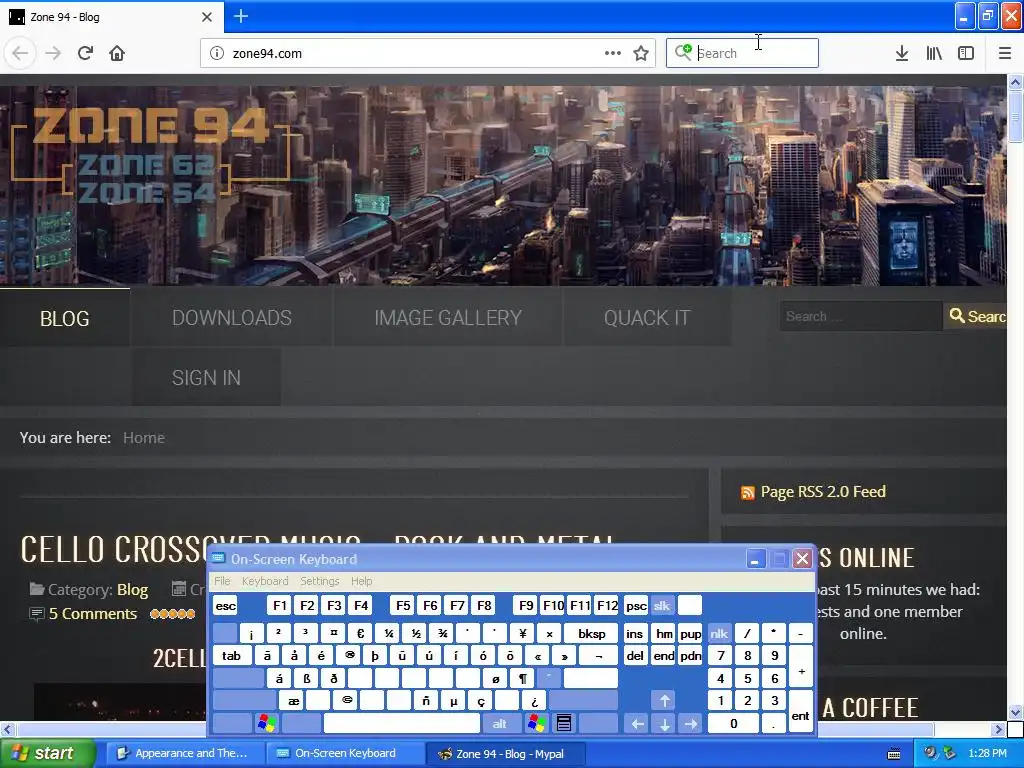This screenshot has height=768, width=1024.
Task: Click the tab key on keyboard
Action: 231,656
